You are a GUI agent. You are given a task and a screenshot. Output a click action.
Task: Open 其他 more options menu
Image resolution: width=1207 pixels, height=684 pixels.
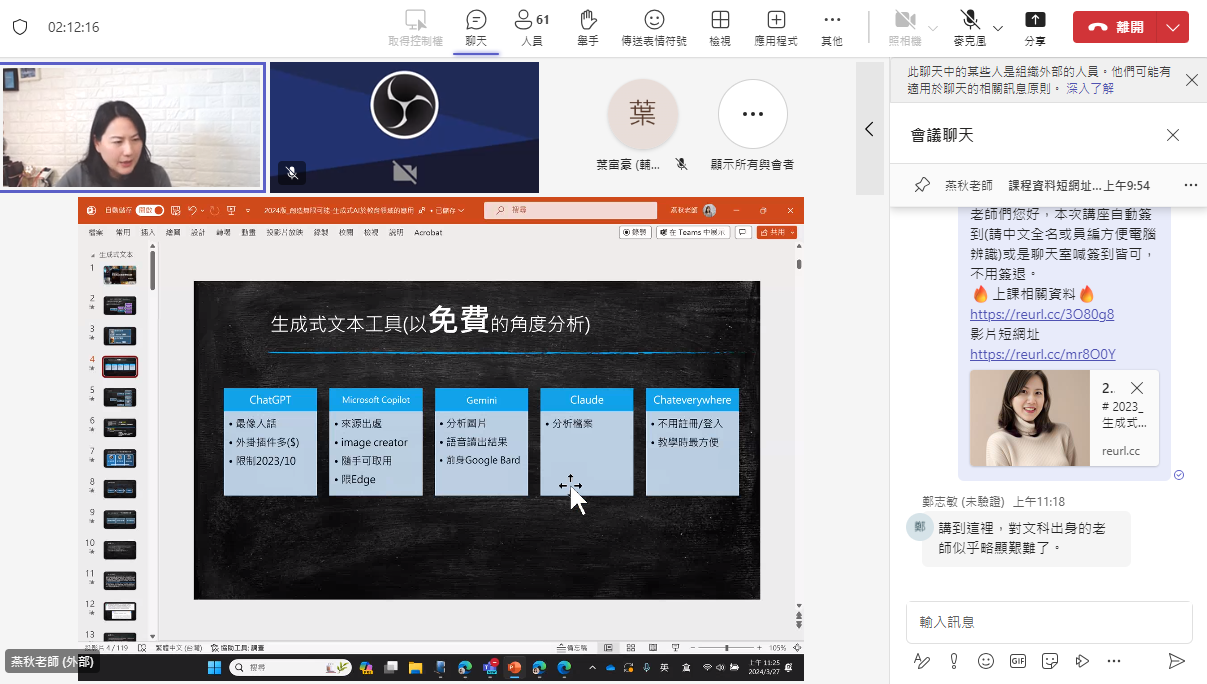[x=832, y=28]
